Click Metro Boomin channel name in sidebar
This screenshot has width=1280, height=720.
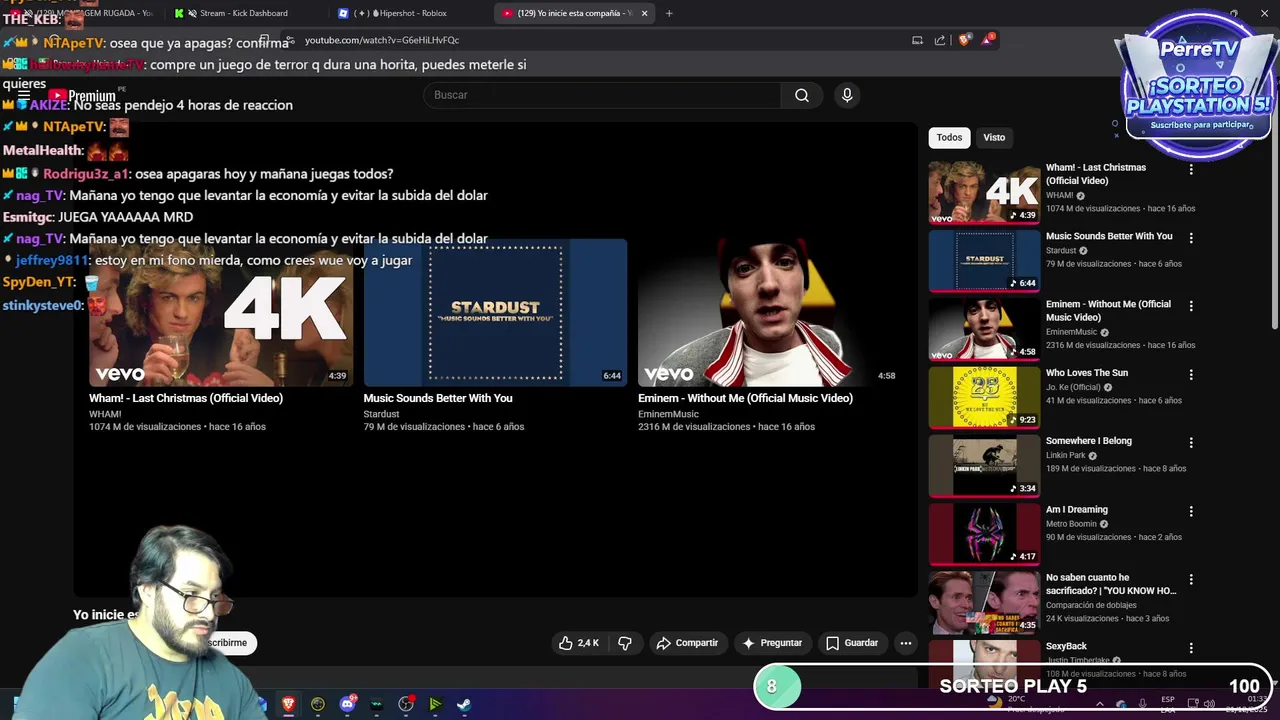1071,524
